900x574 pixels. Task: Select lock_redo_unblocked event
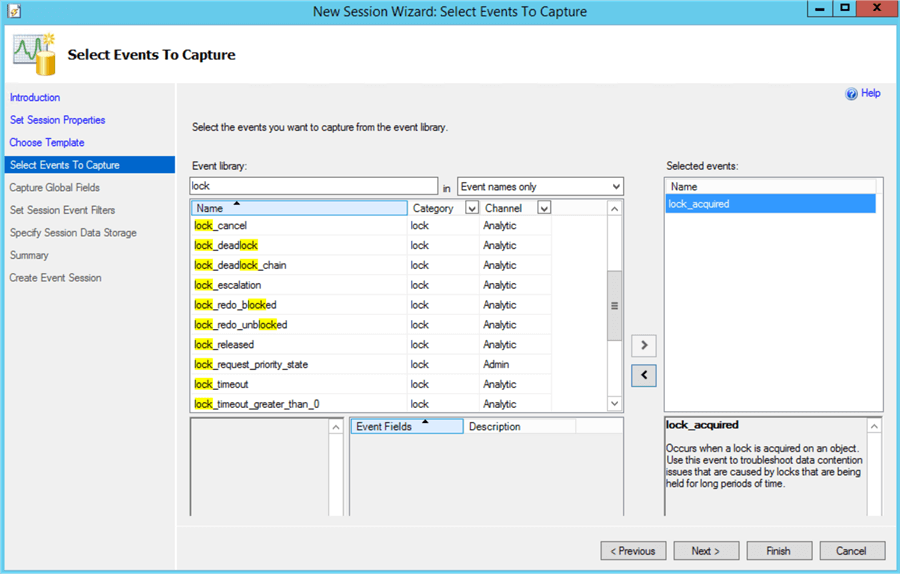pyautogui.click(x=371, y=325)
